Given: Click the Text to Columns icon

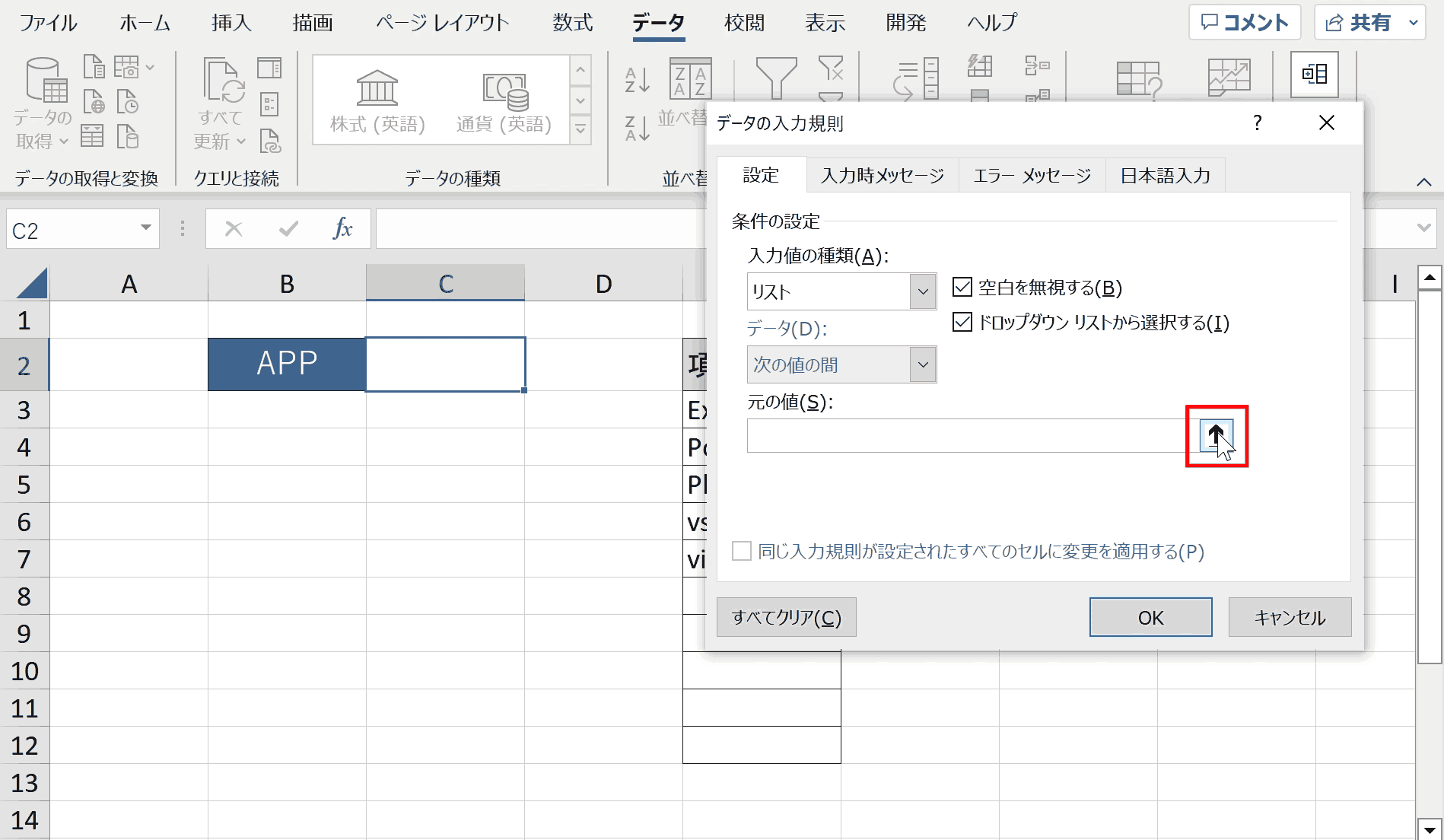Looking at the screenshot, I should tap(917, 79).
